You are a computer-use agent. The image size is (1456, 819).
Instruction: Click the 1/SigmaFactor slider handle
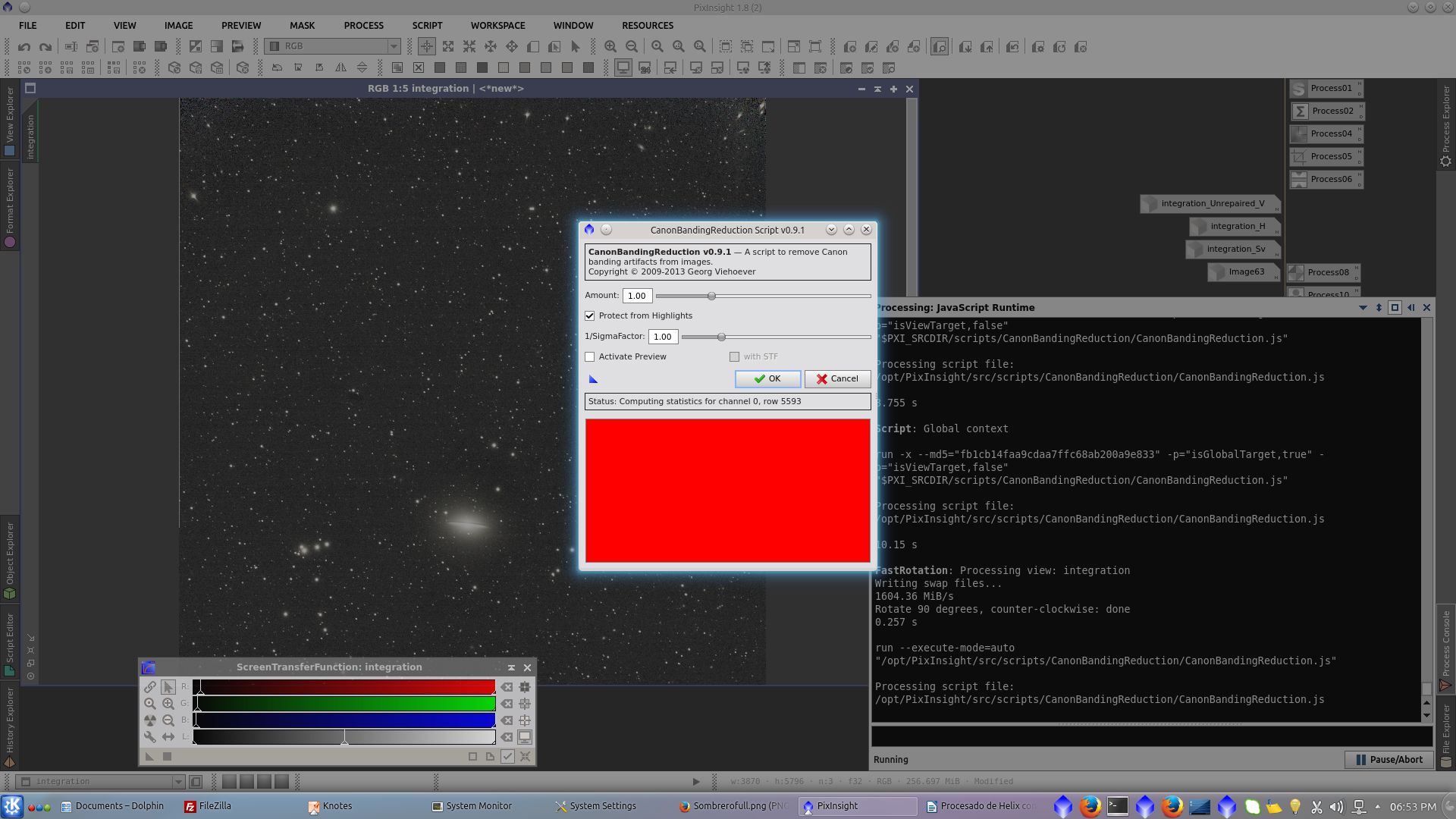coord(721,337)
